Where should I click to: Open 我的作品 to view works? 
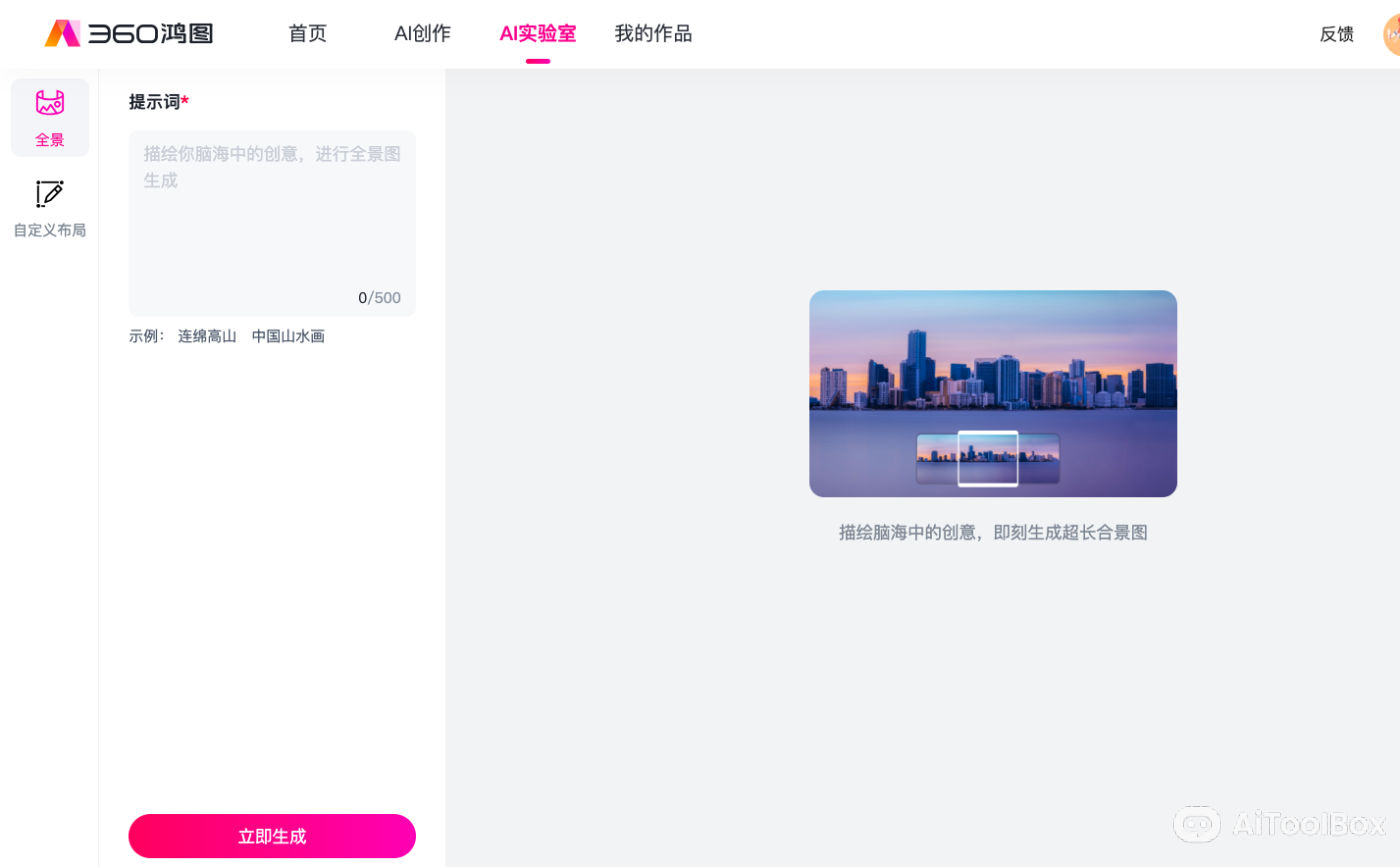(x=653, y=33)
